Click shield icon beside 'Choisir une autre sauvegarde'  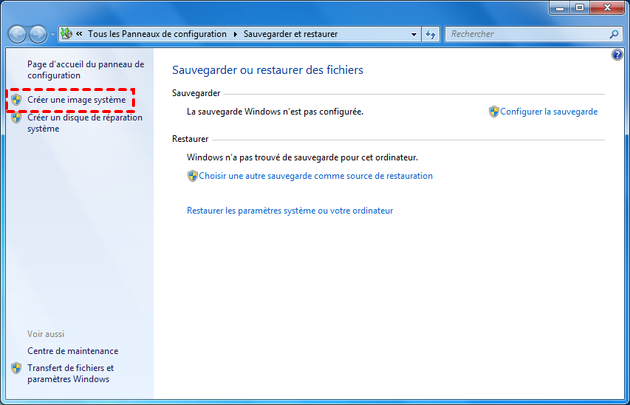click(x=192, y=176)
